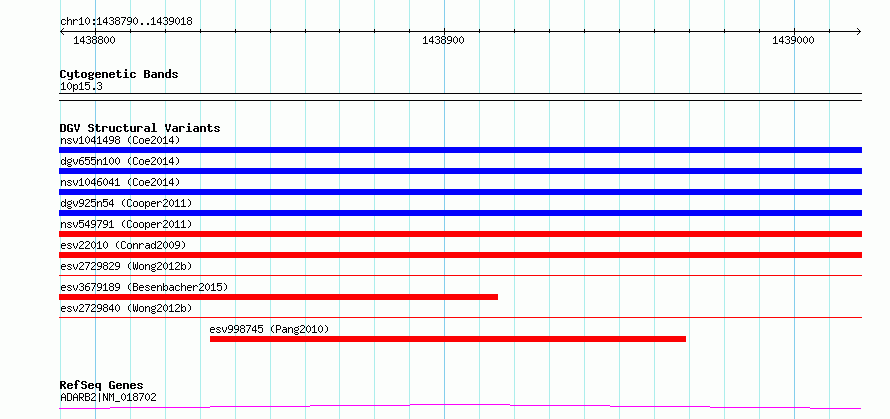Click the 1439000 ruler coordinate
890x419 pixels.
point(793,40)
